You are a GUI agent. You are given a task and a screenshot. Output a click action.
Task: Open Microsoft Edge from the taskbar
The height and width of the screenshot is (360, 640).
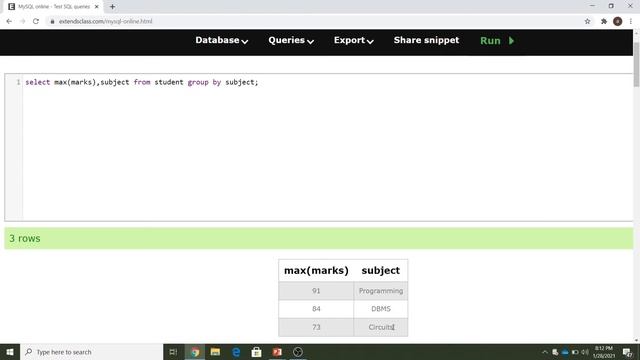(x=236, y=352)
